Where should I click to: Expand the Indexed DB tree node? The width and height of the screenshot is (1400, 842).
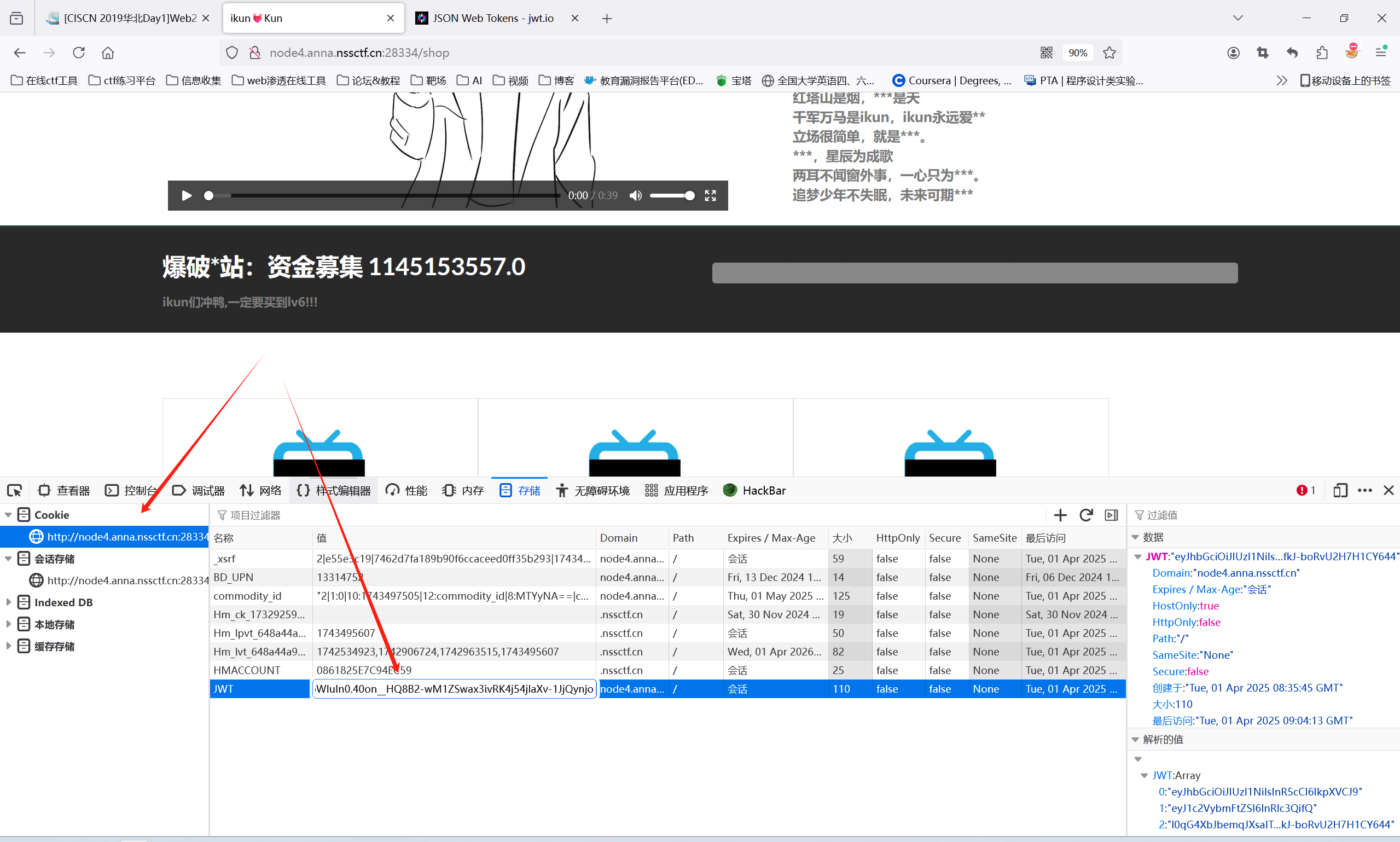[9, 602]
